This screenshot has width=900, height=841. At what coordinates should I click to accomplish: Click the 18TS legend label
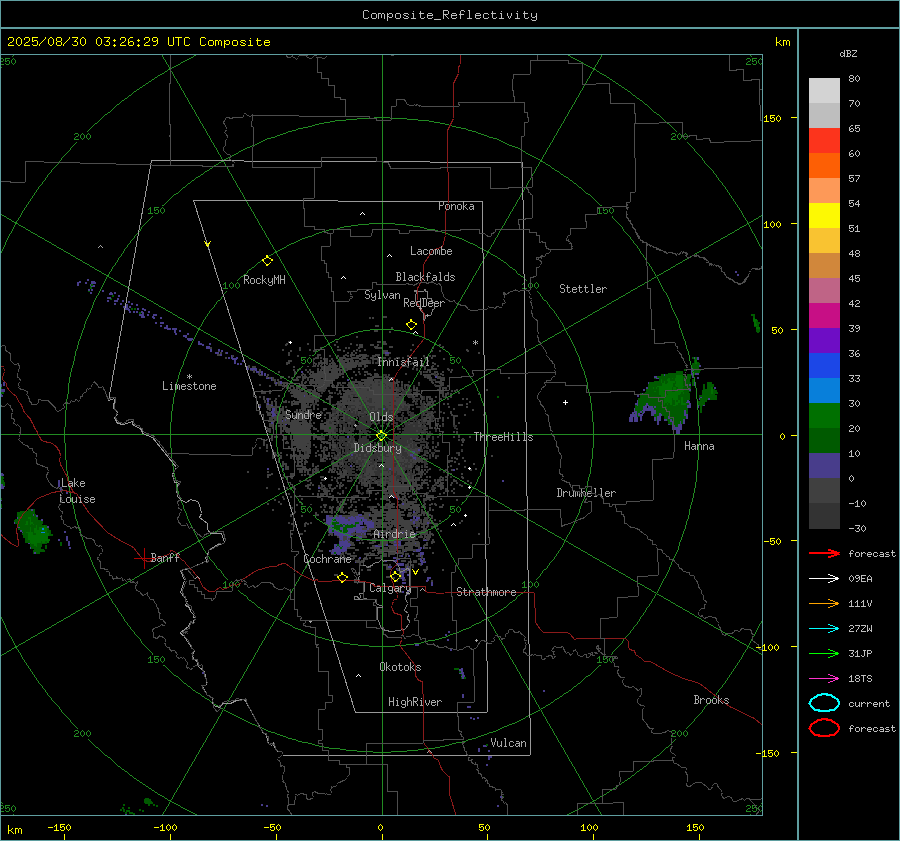click(x=860, y=679)
